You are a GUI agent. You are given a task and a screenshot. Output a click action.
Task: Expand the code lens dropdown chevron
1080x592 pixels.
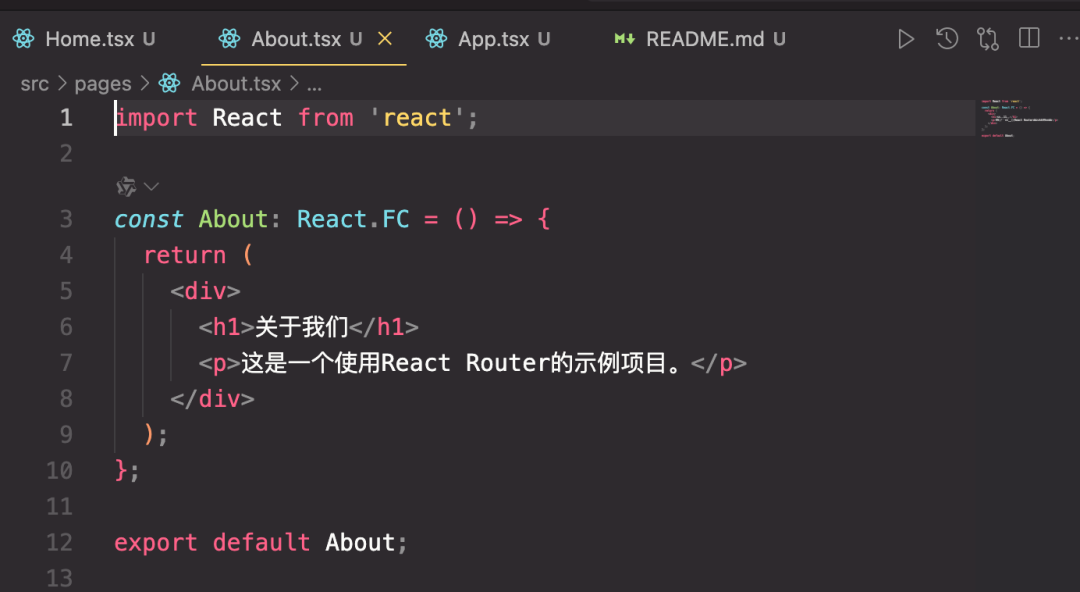pos(152,186)
